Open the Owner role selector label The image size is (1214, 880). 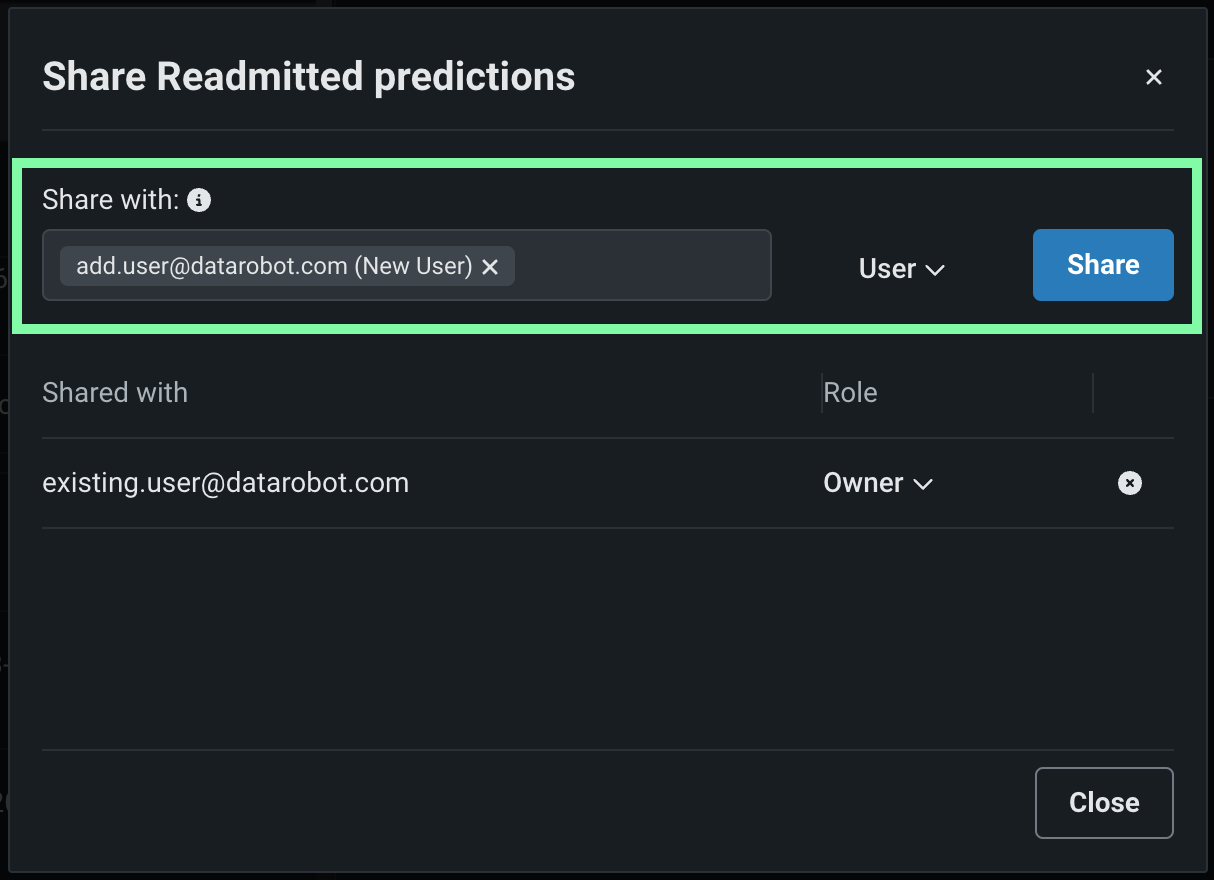pyautogui.click(x=863, y=483)
